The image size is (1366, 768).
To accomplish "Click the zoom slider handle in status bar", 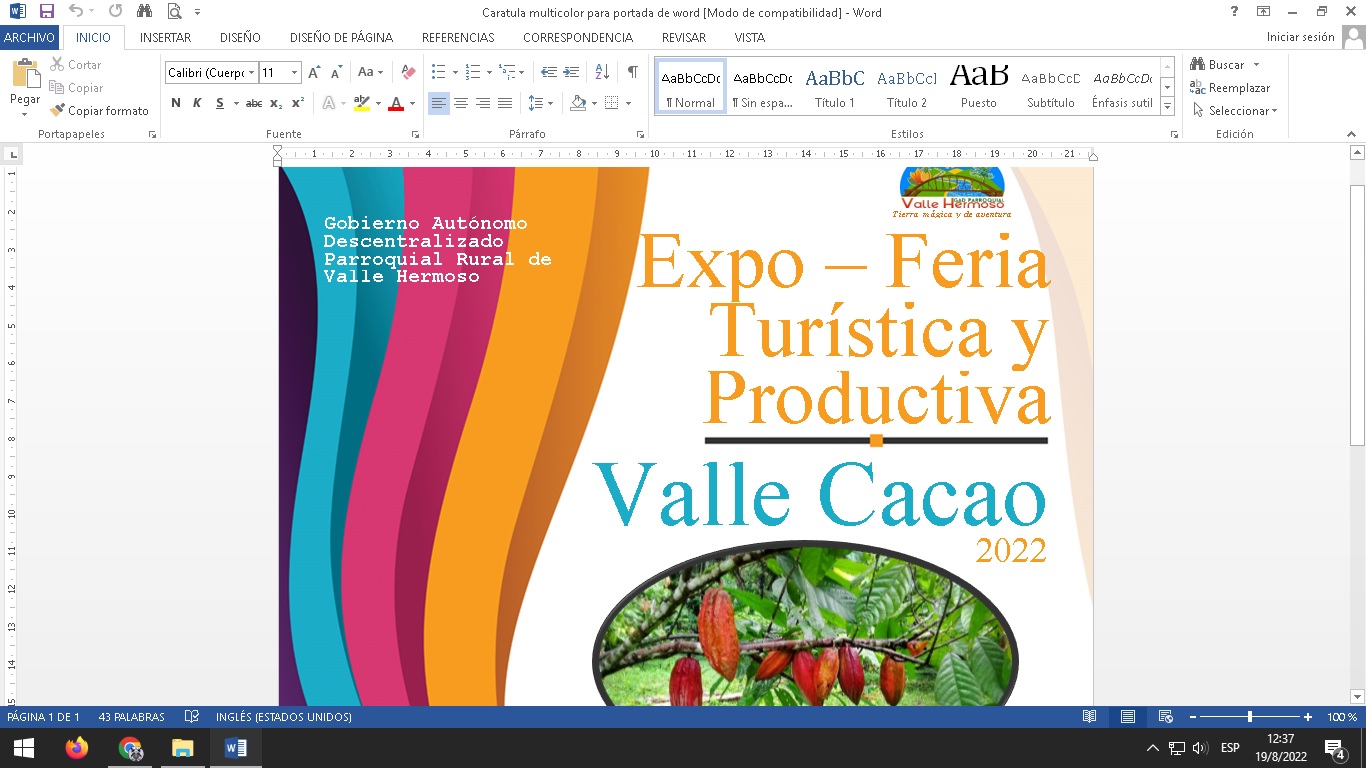I will click(1249, 717).
